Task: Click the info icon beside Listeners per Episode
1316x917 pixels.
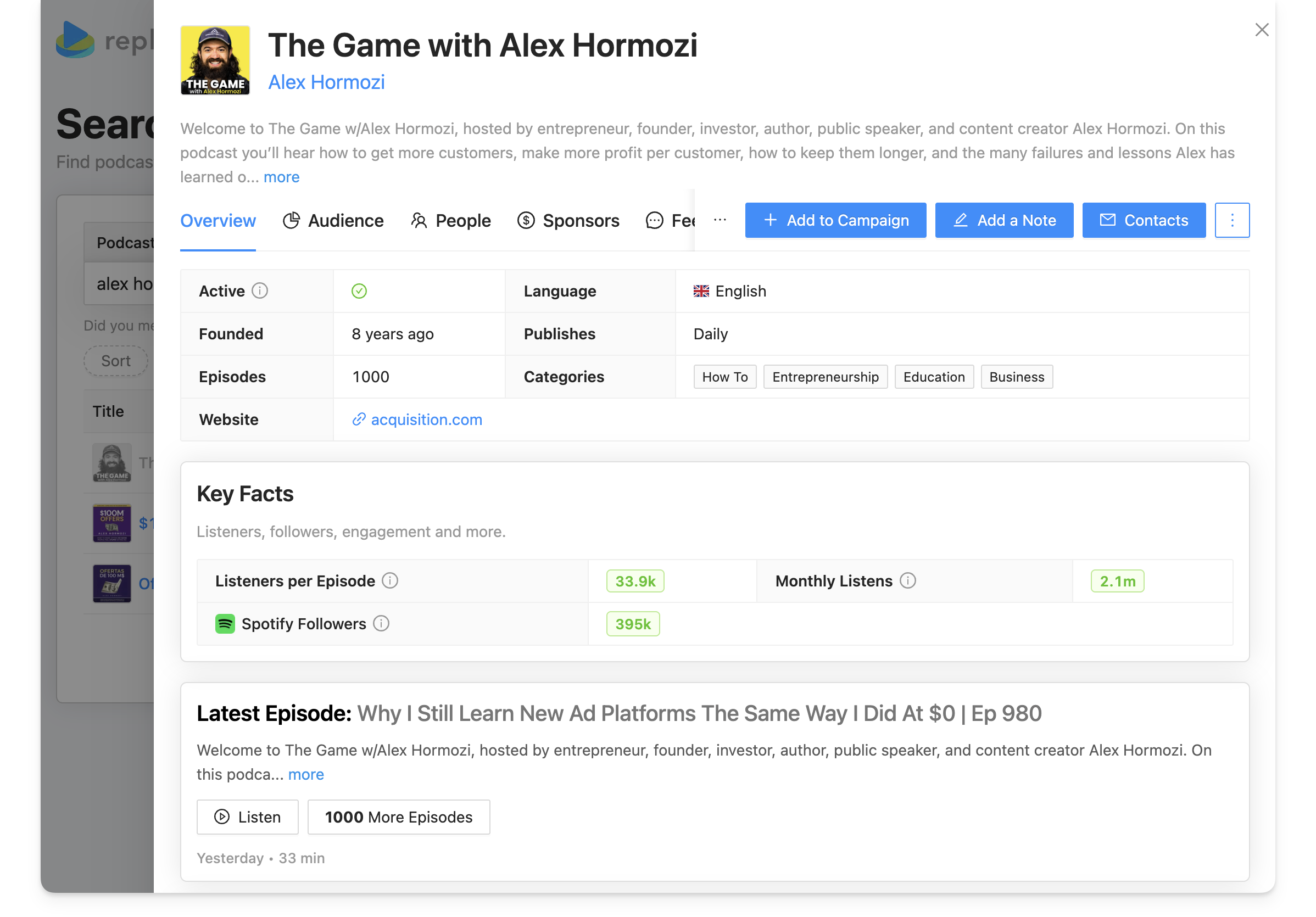Action: tap(391, 580)
